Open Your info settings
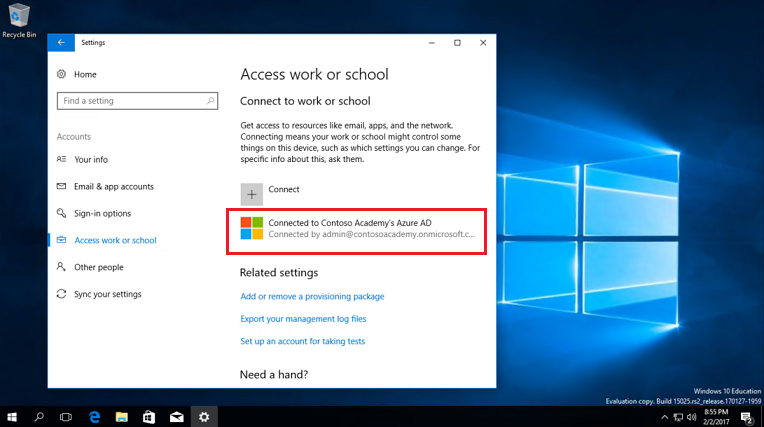The image size is (764, 427). (91, 159)
